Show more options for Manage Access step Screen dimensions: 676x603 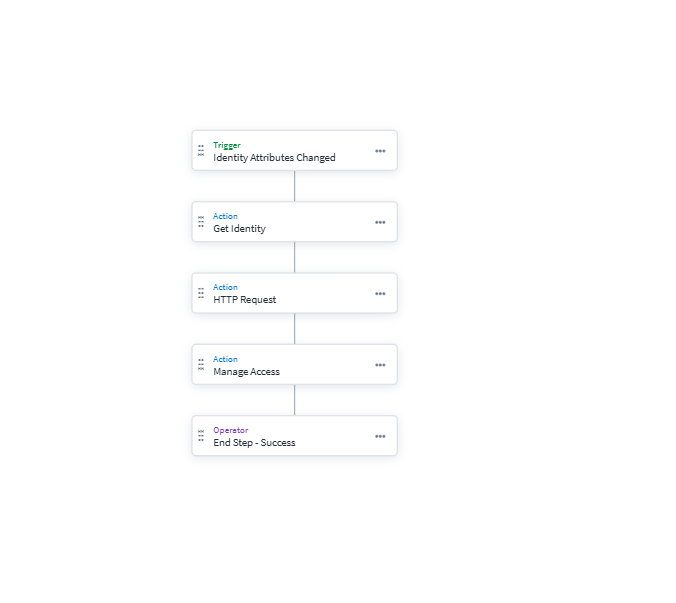380,365
